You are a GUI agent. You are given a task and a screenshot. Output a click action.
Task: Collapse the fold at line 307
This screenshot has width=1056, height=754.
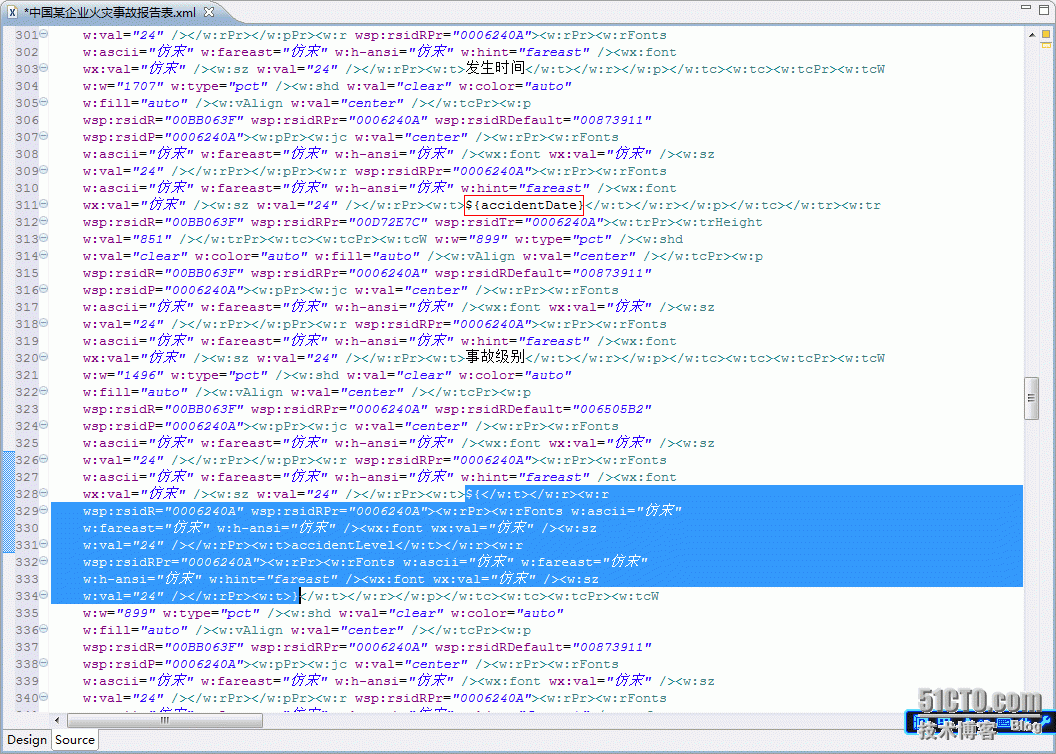(44, 135)
